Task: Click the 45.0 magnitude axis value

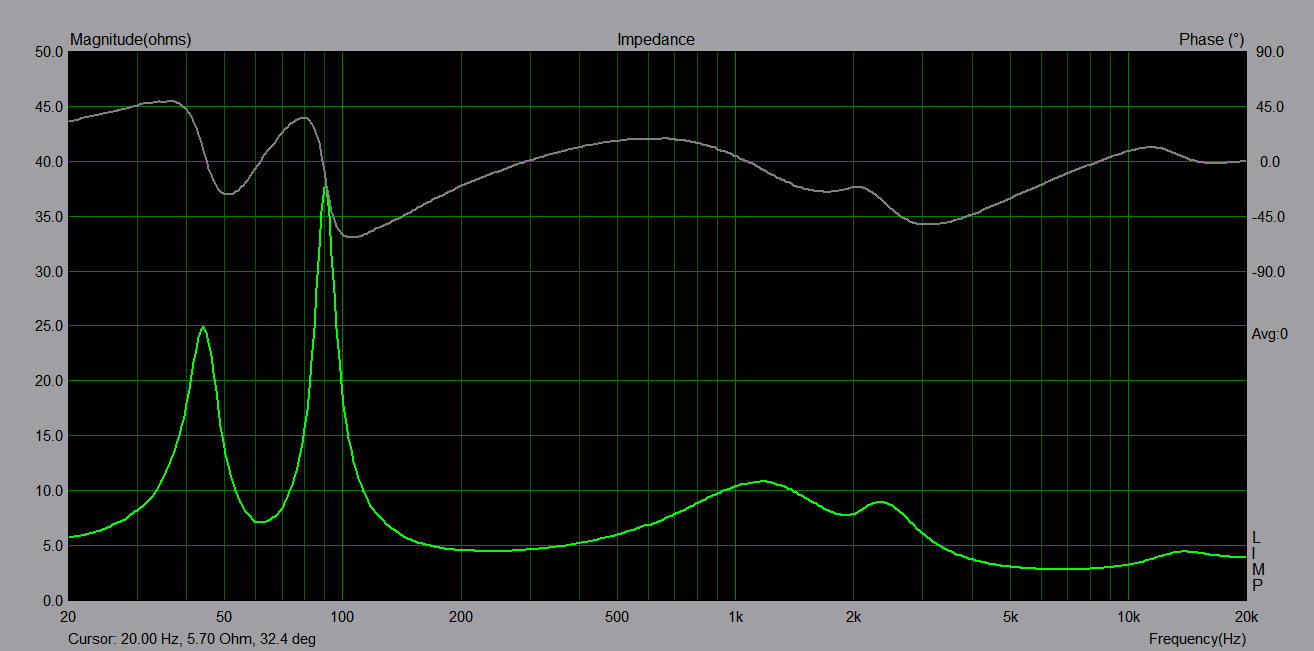Action: click(49, 107)
